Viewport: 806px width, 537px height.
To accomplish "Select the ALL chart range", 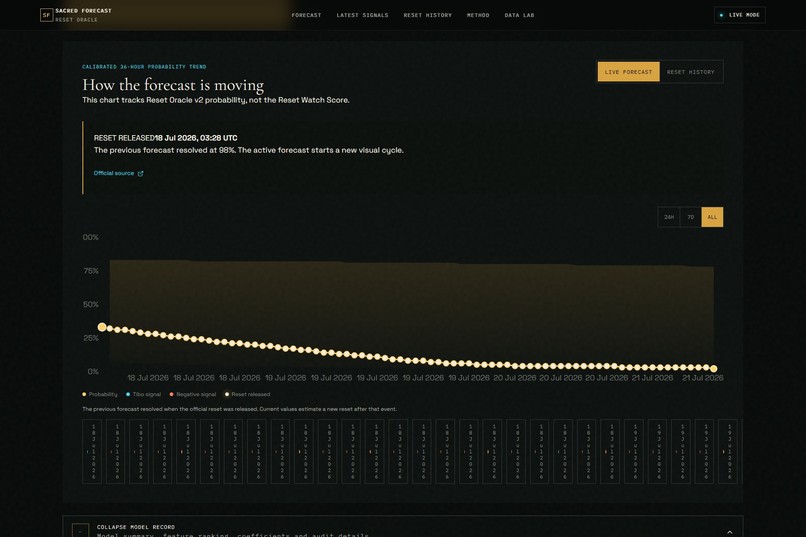I will click(x=712, y=217).
